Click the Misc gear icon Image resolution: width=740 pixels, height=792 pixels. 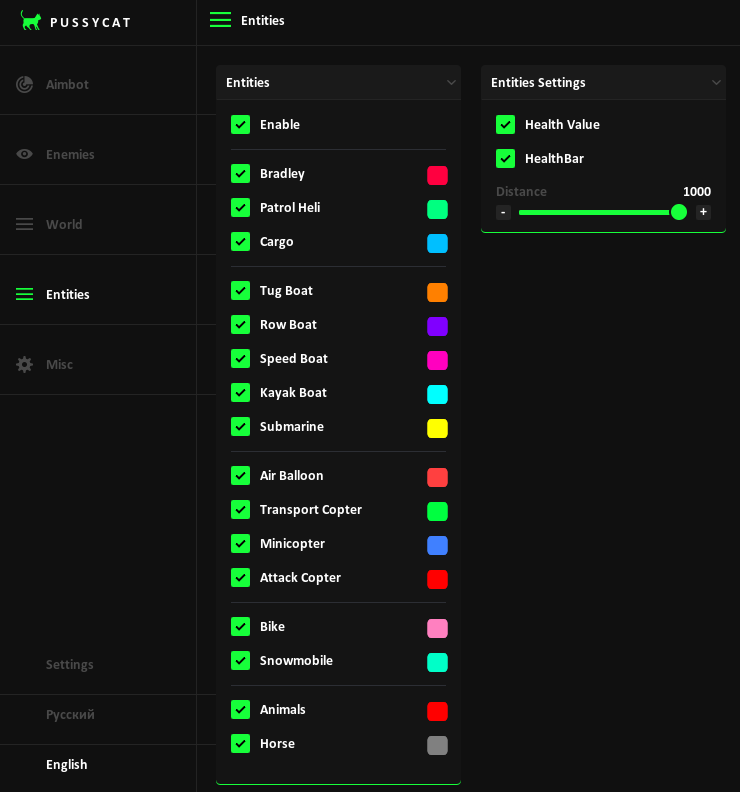[25, 364]
